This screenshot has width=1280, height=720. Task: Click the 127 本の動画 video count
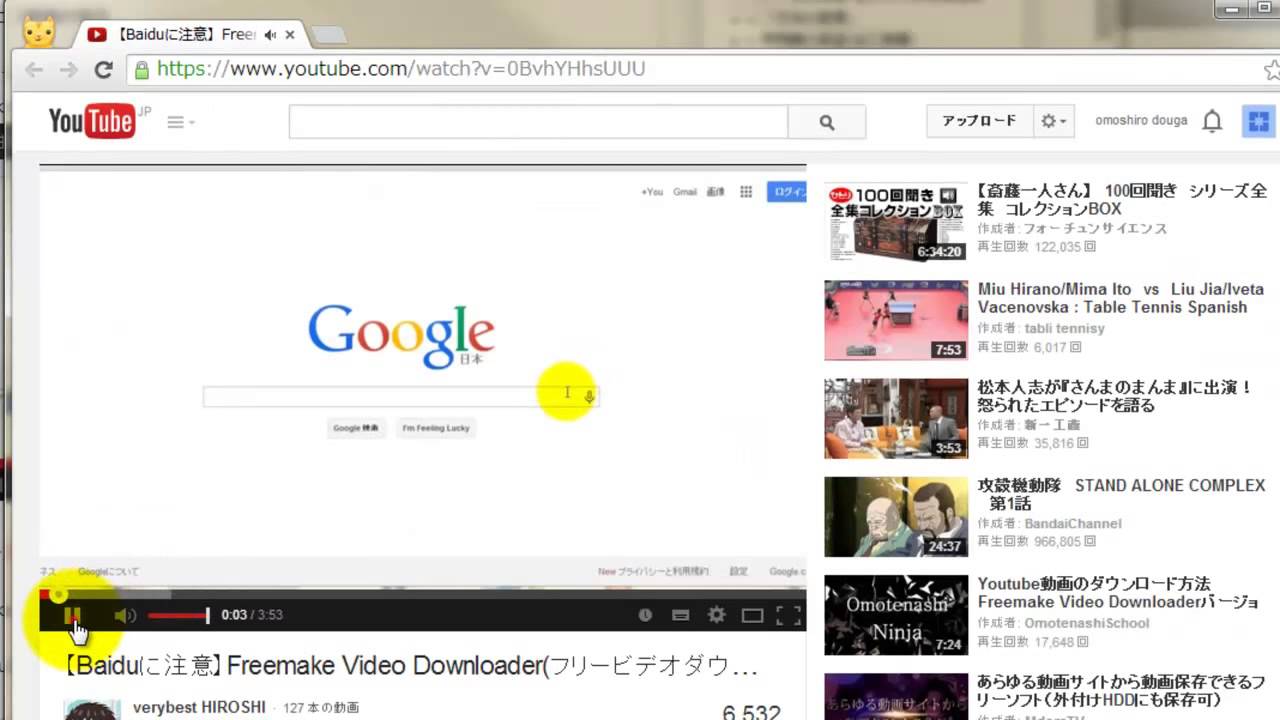(321, 708)
